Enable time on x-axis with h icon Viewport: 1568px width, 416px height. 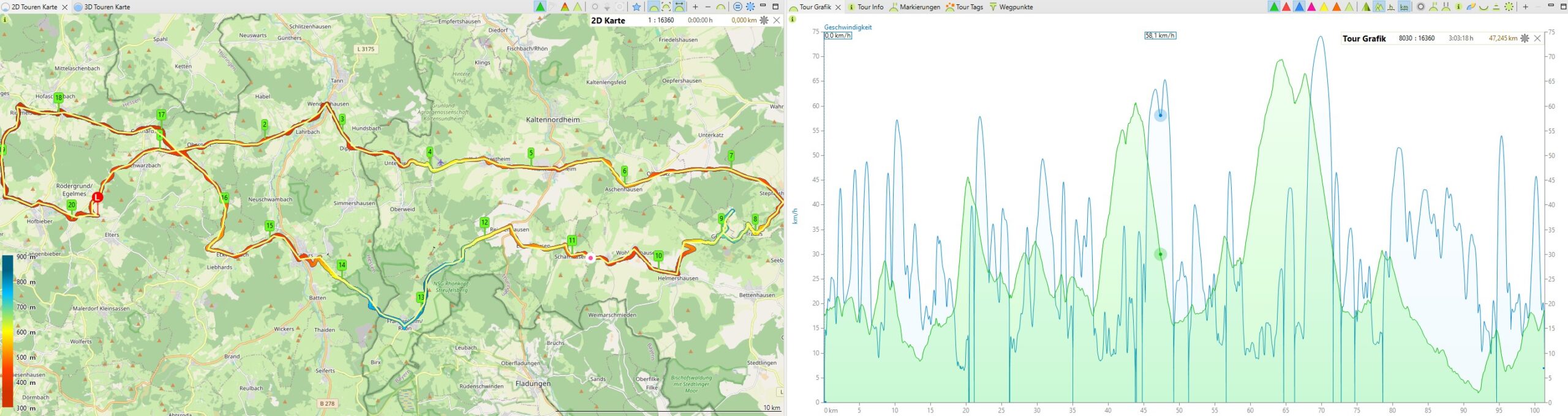coord(1391,7)
